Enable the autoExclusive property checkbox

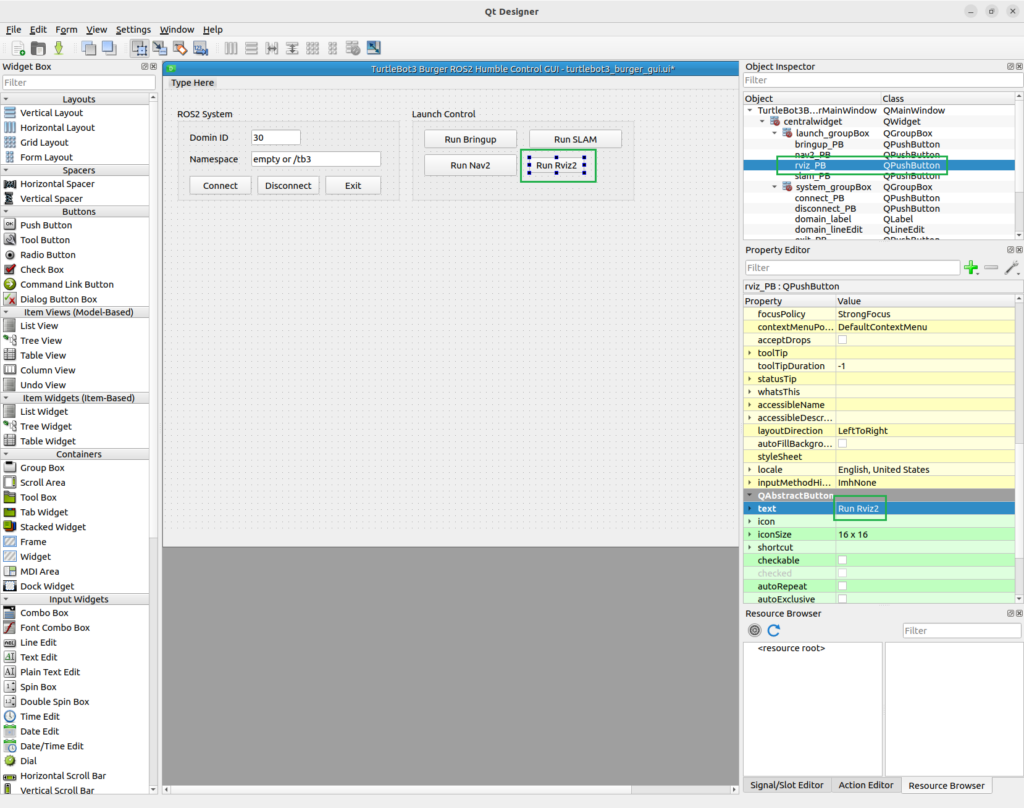tap(842, 599)
